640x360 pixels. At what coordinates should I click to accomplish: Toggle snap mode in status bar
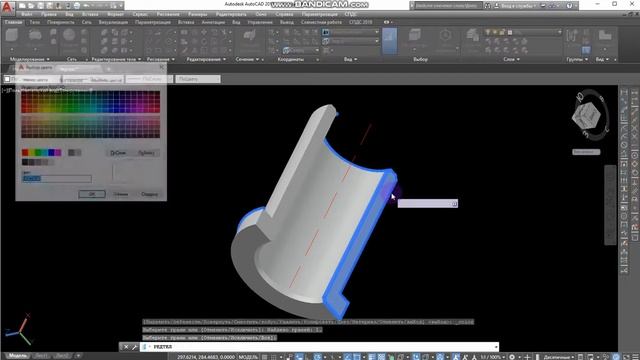(x=274, y=357)
